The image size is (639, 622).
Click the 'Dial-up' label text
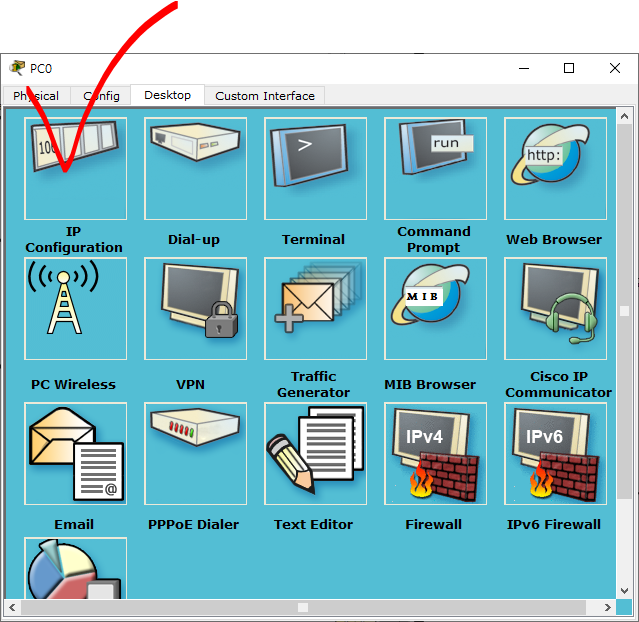194,240
